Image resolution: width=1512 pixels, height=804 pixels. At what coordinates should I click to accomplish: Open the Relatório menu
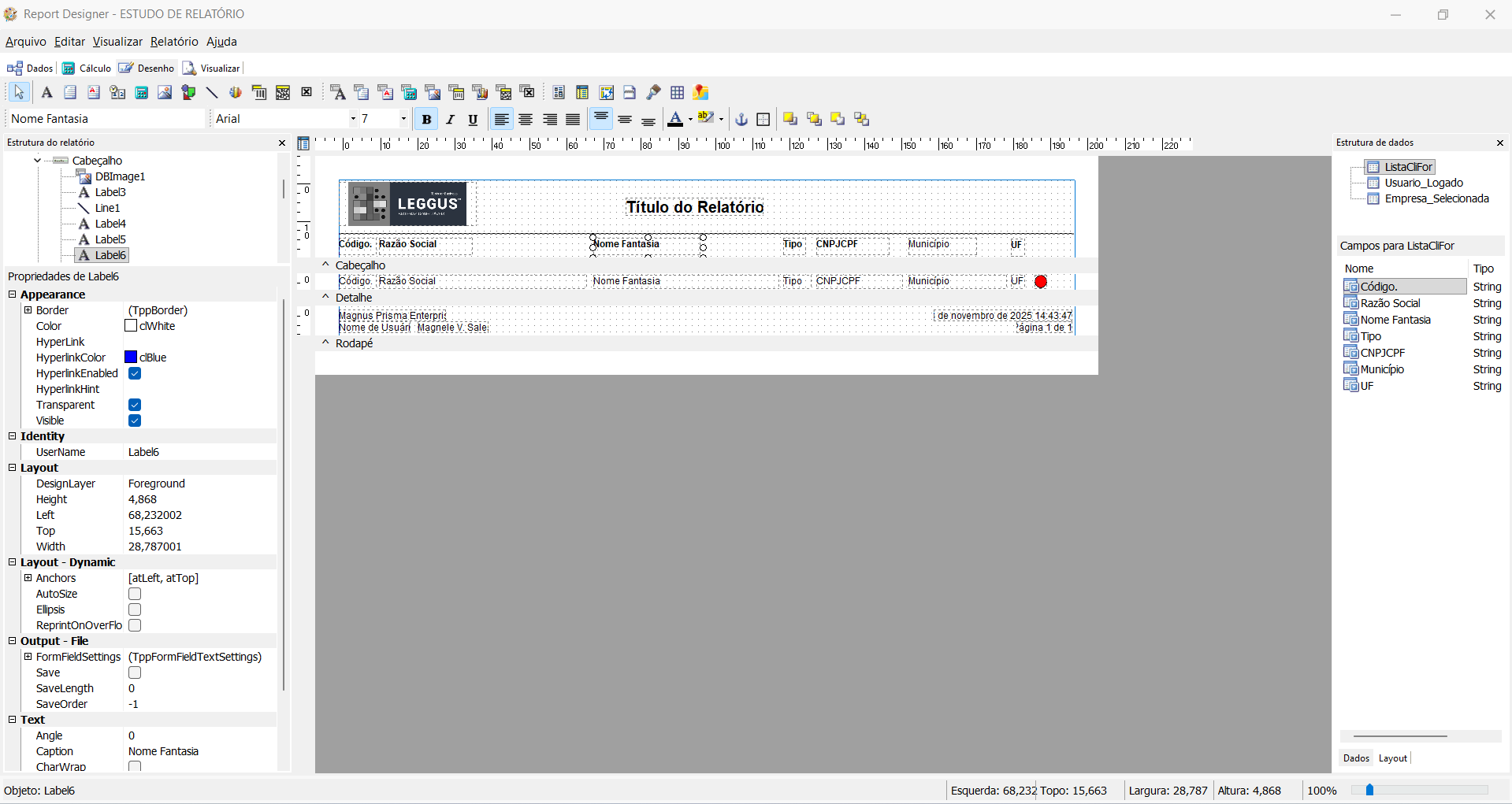(x=174, y=42)
